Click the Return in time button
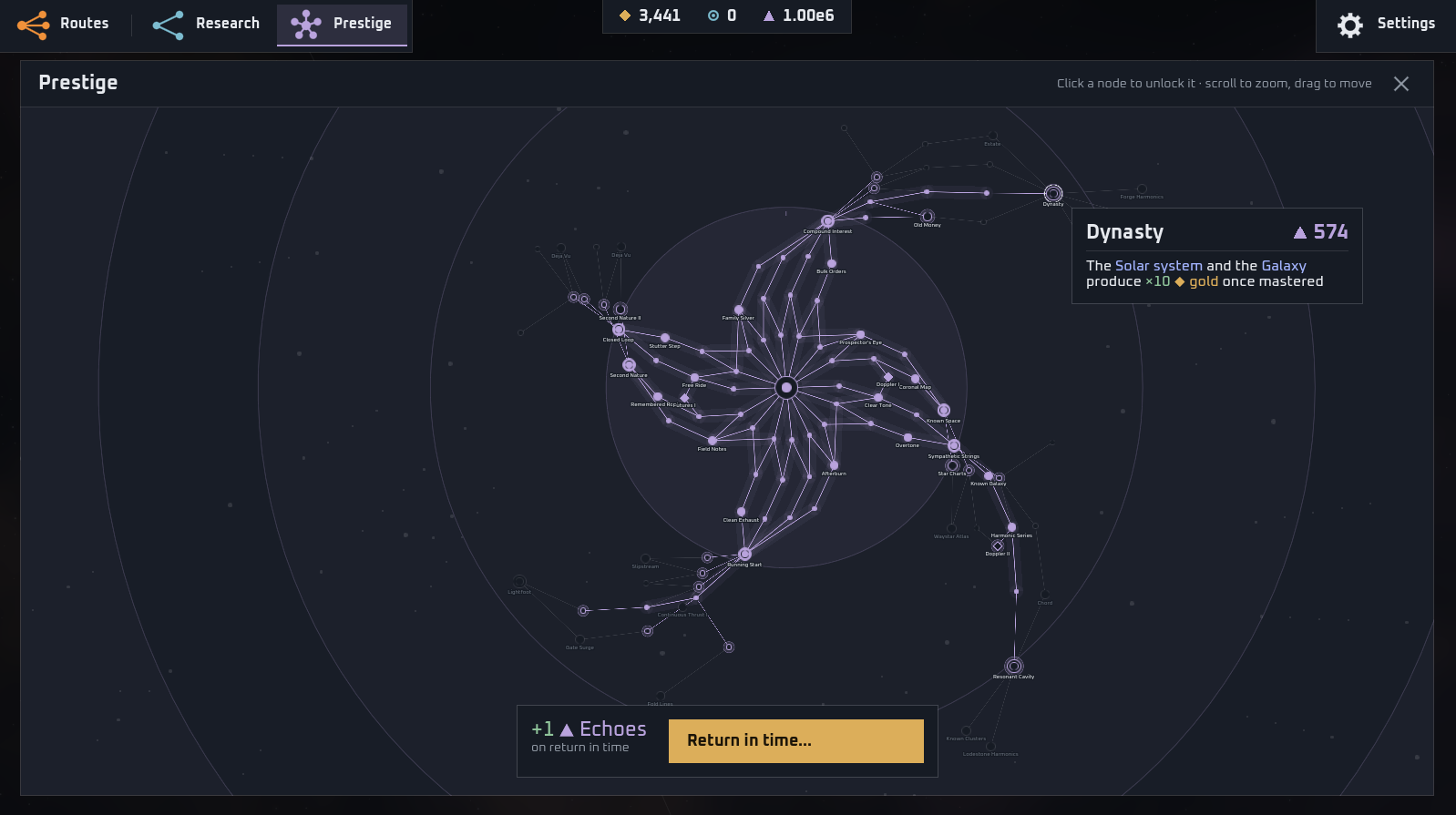 [x=796, y=741]
